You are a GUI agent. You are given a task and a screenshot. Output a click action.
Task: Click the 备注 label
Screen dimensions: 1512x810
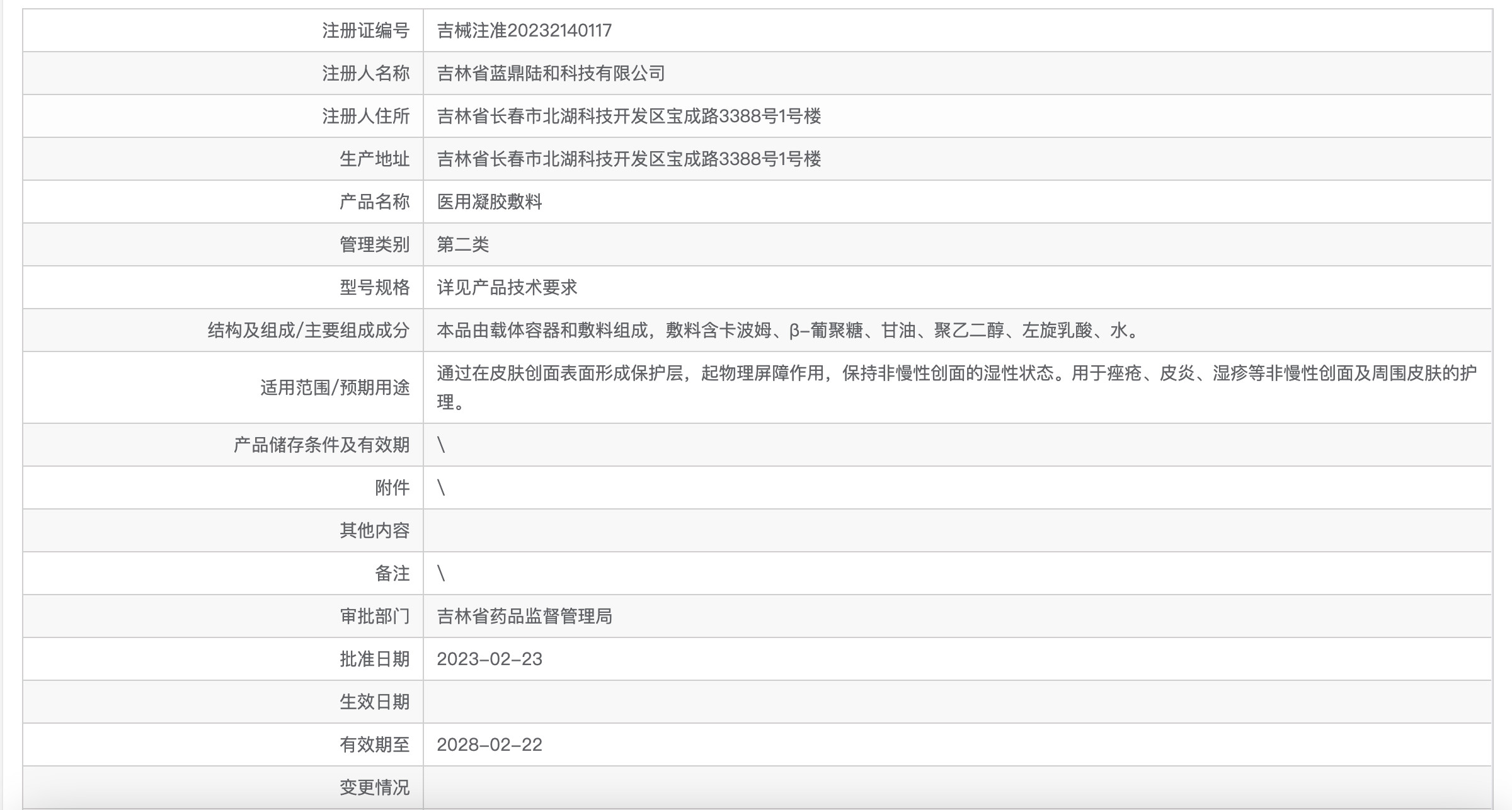[x=392, y=573]
